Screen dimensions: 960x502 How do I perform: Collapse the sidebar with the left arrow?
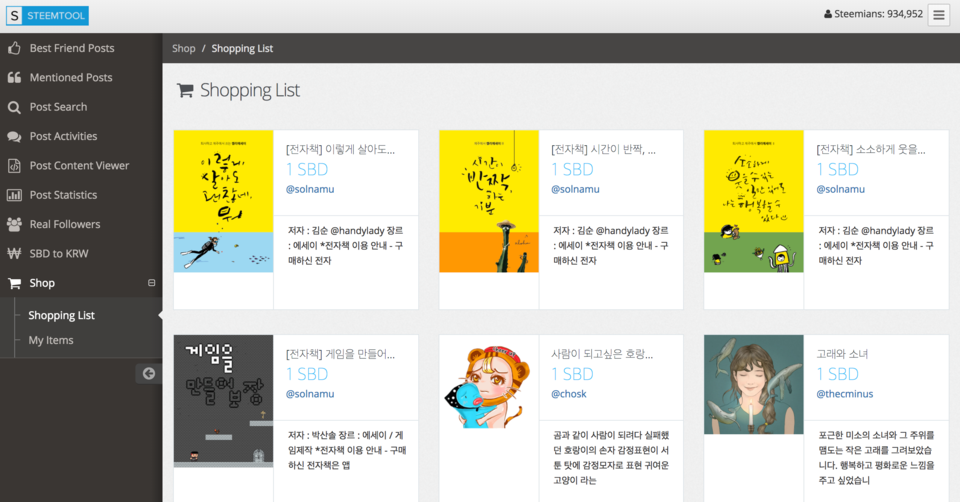click(149, 373)
